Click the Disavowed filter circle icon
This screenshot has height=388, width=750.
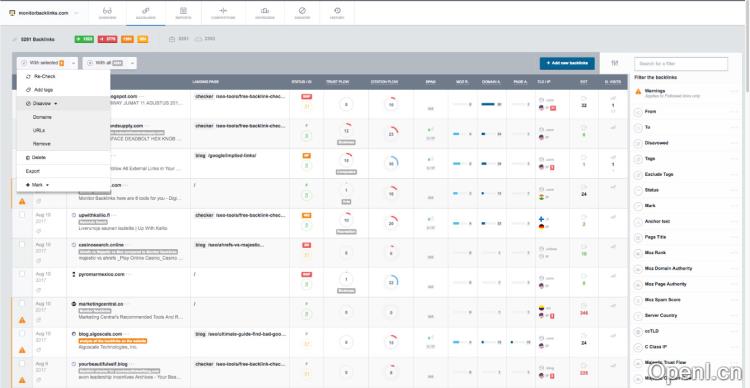click(638, 144)
